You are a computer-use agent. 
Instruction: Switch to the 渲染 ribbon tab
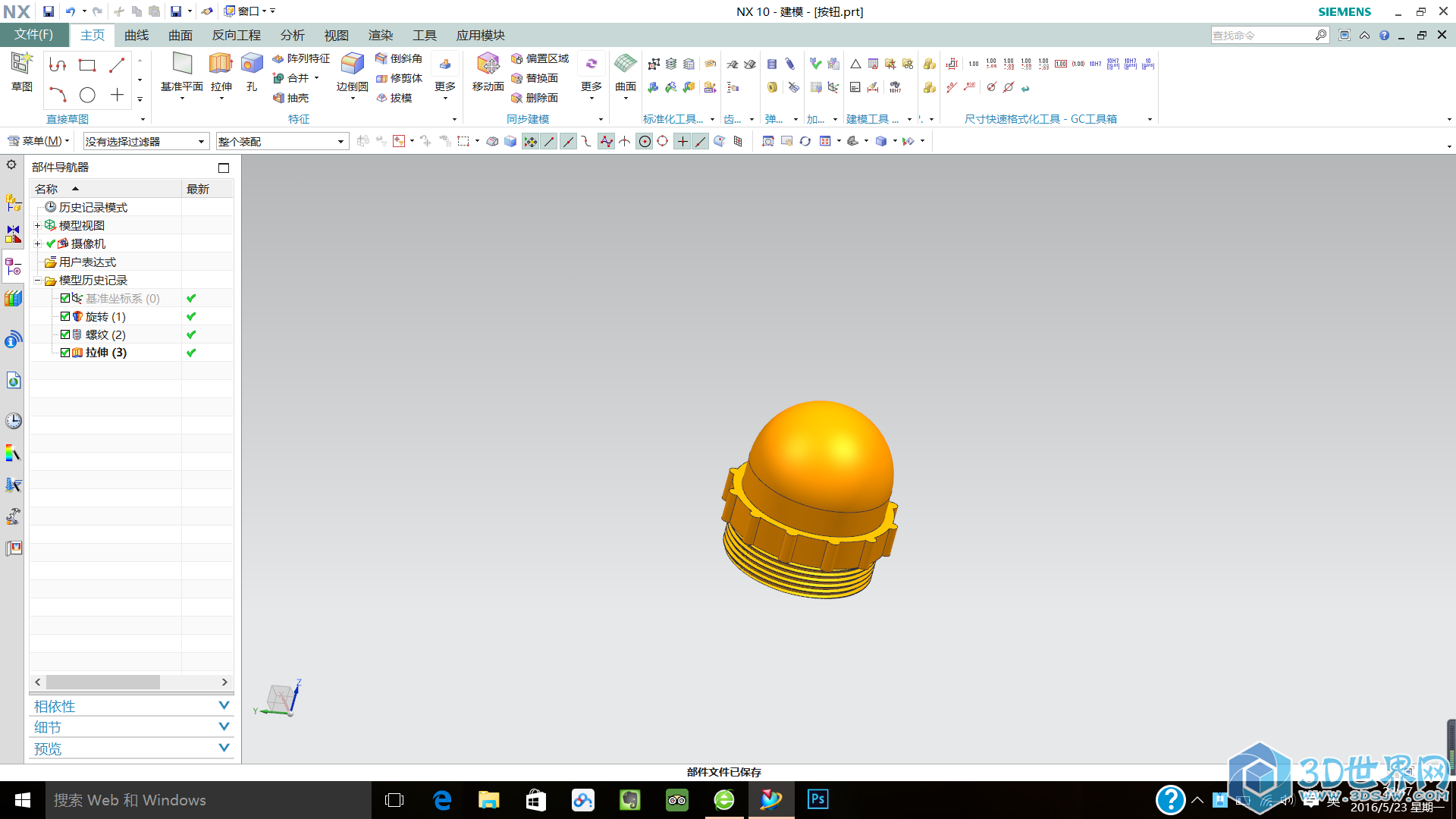pos(381,35)
